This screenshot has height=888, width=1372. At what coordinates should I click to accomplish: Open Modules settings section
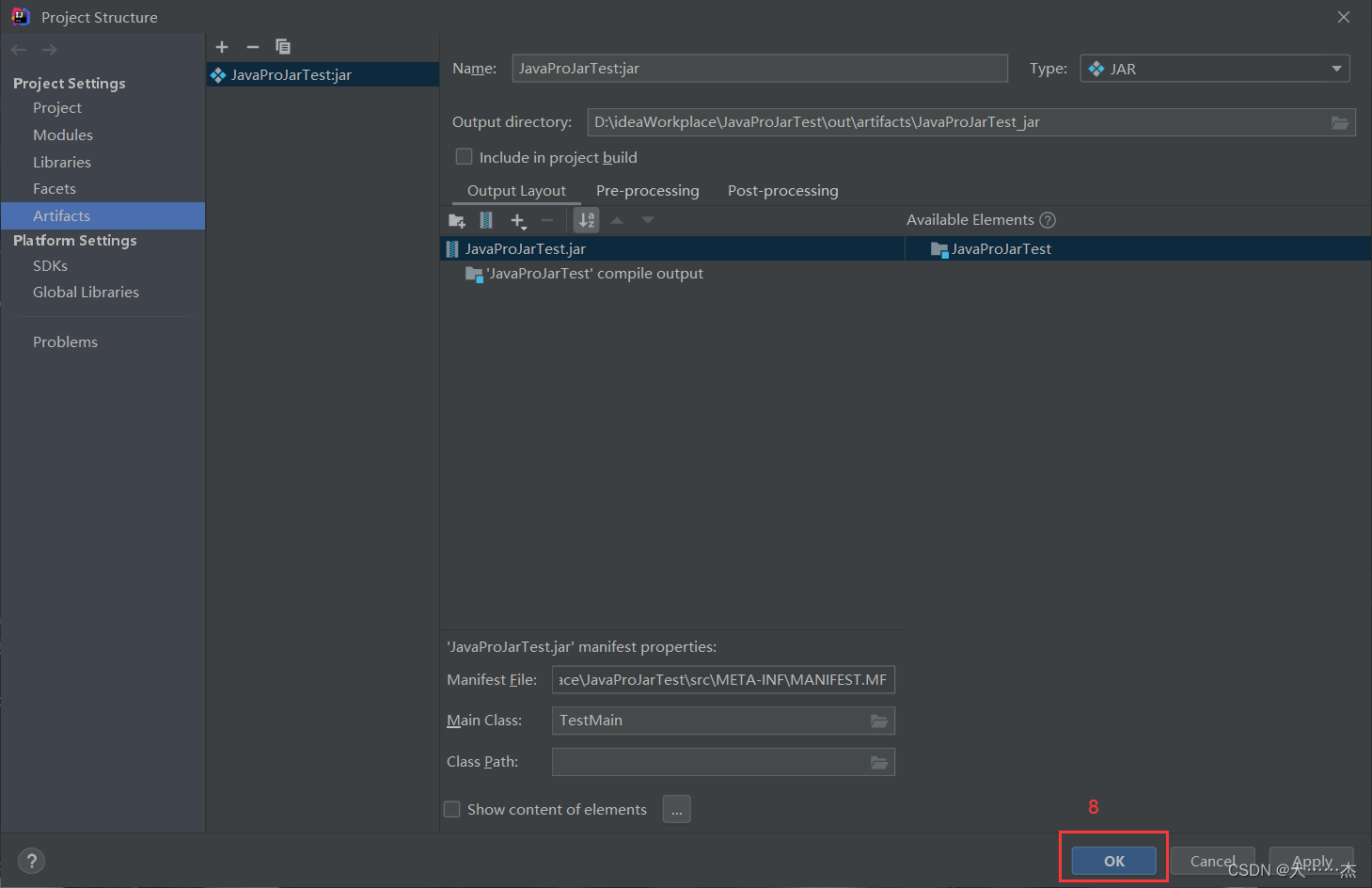pyautogui.click(x=63, y=135)
